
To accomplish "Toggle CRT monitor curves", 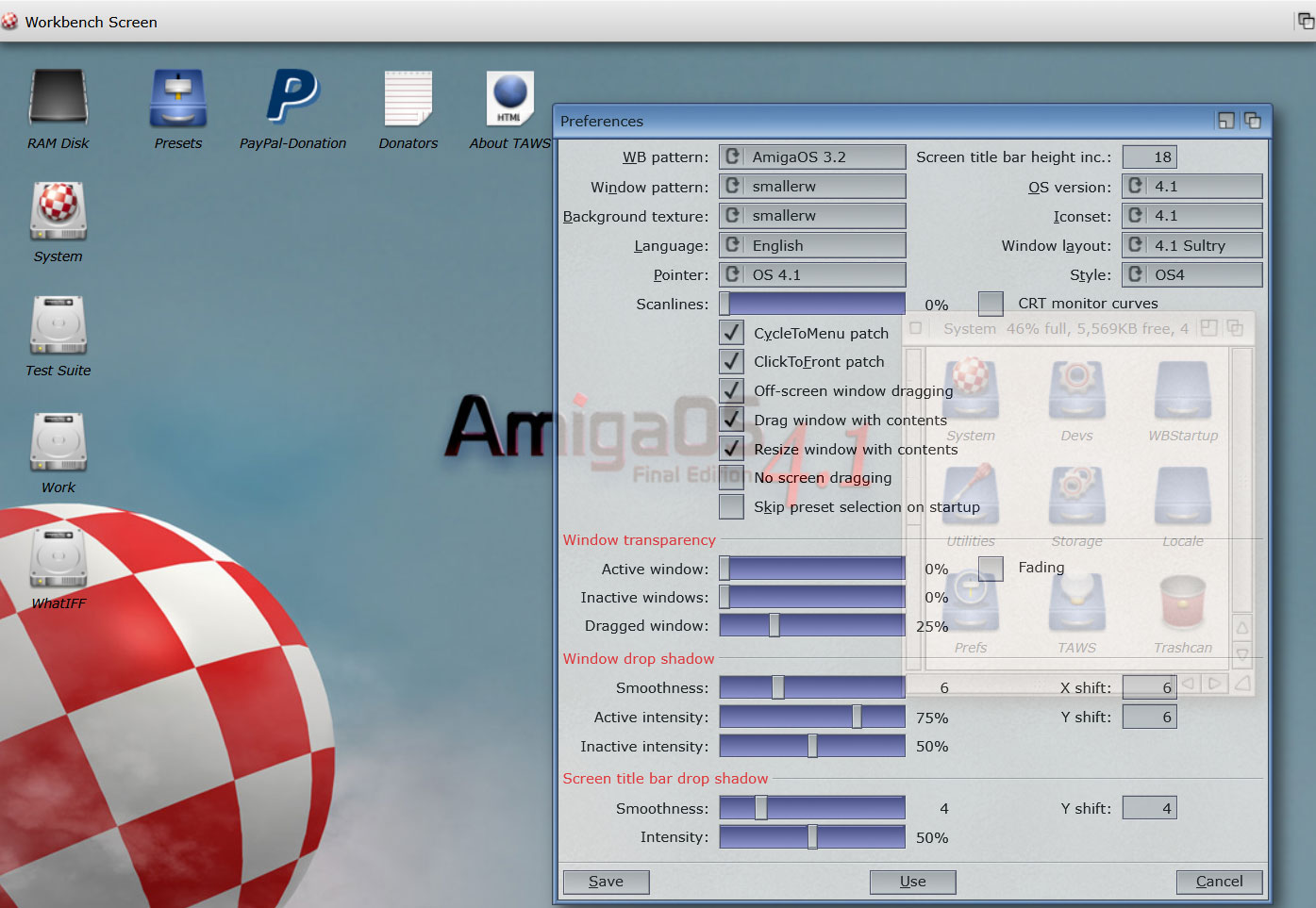I will pos(990,303).
